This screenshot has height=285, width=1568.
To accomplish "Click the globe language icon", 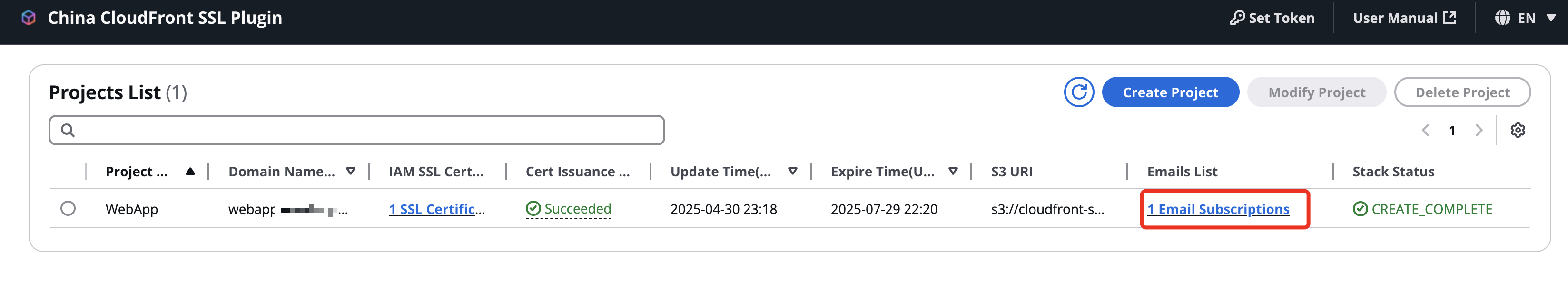I will tap(1502, 18).
